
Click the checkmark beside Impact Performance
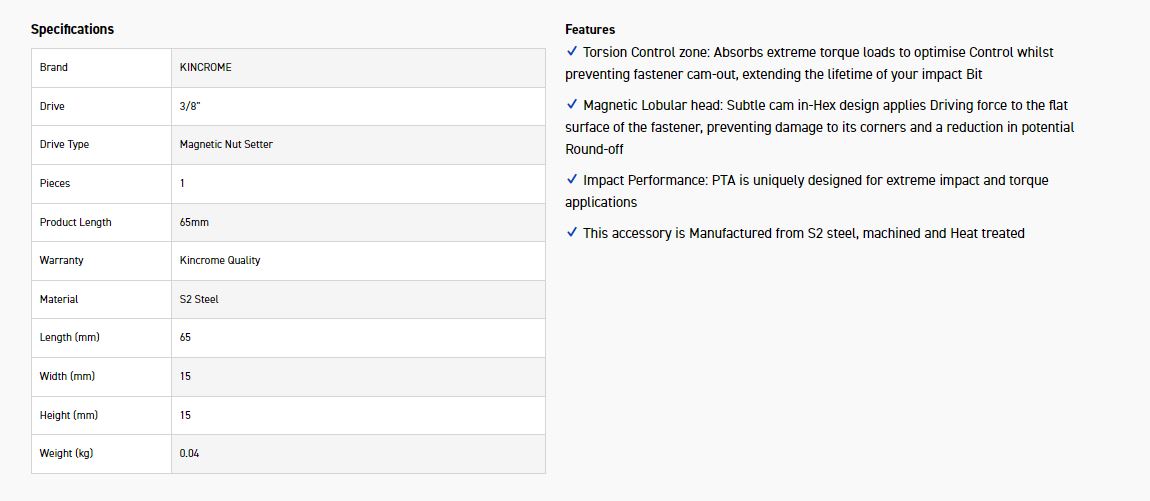(x=572, y=180)
